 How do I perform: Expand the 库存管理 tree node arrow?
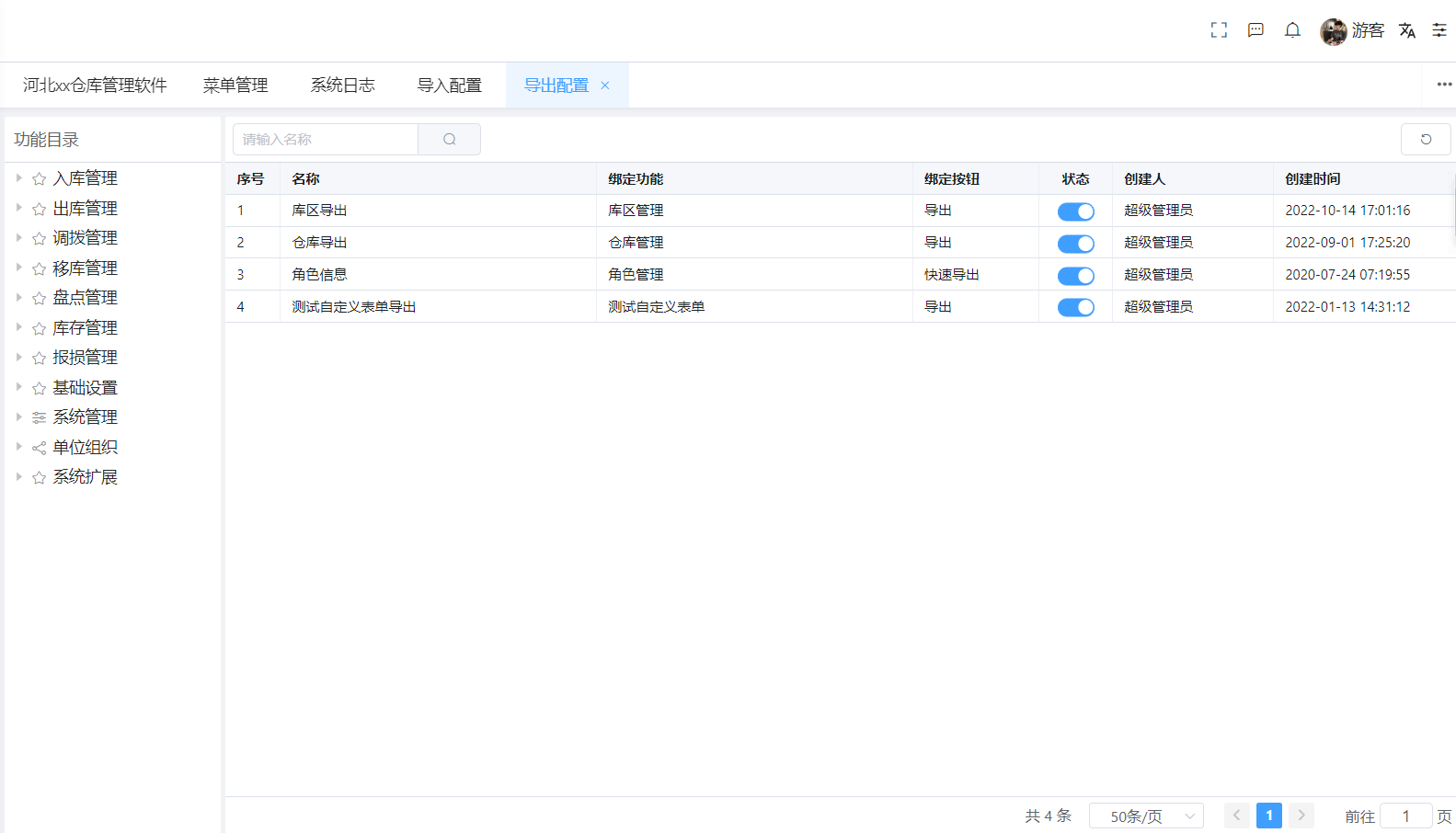pos(18,327)
